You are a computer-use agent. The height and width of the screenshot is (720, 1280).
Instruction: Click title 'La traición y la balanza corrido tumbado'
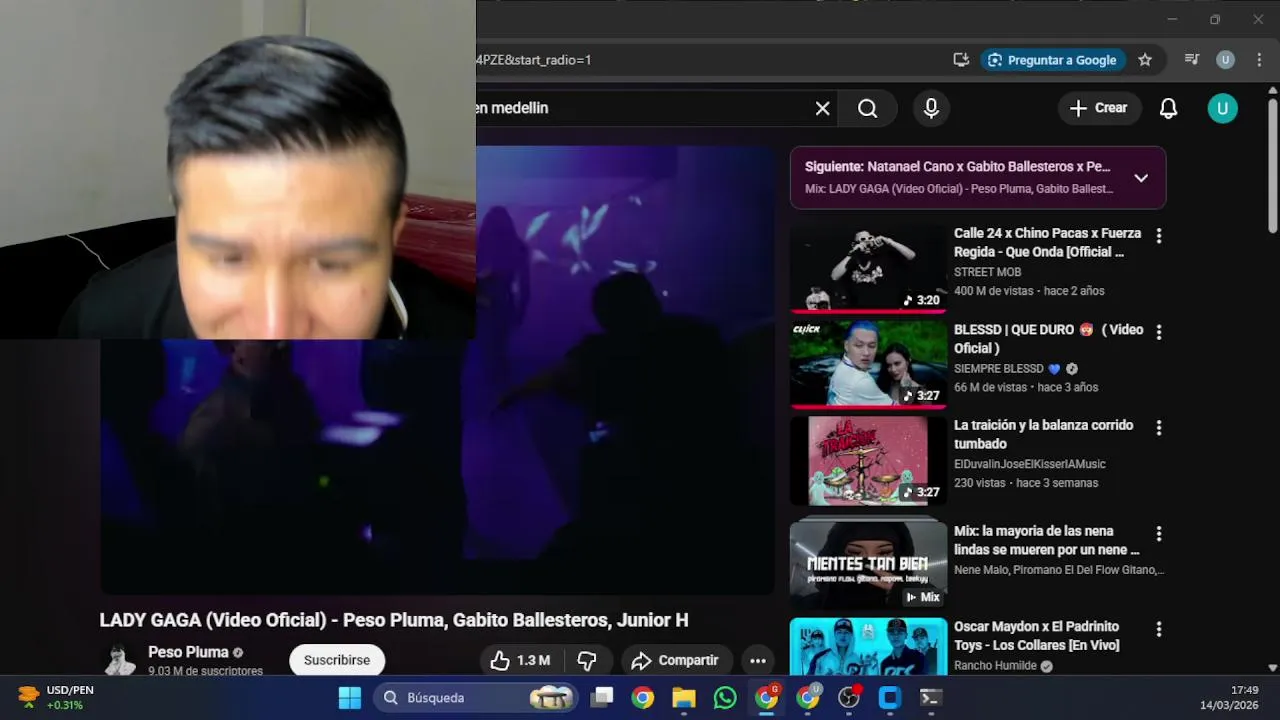1043,434
